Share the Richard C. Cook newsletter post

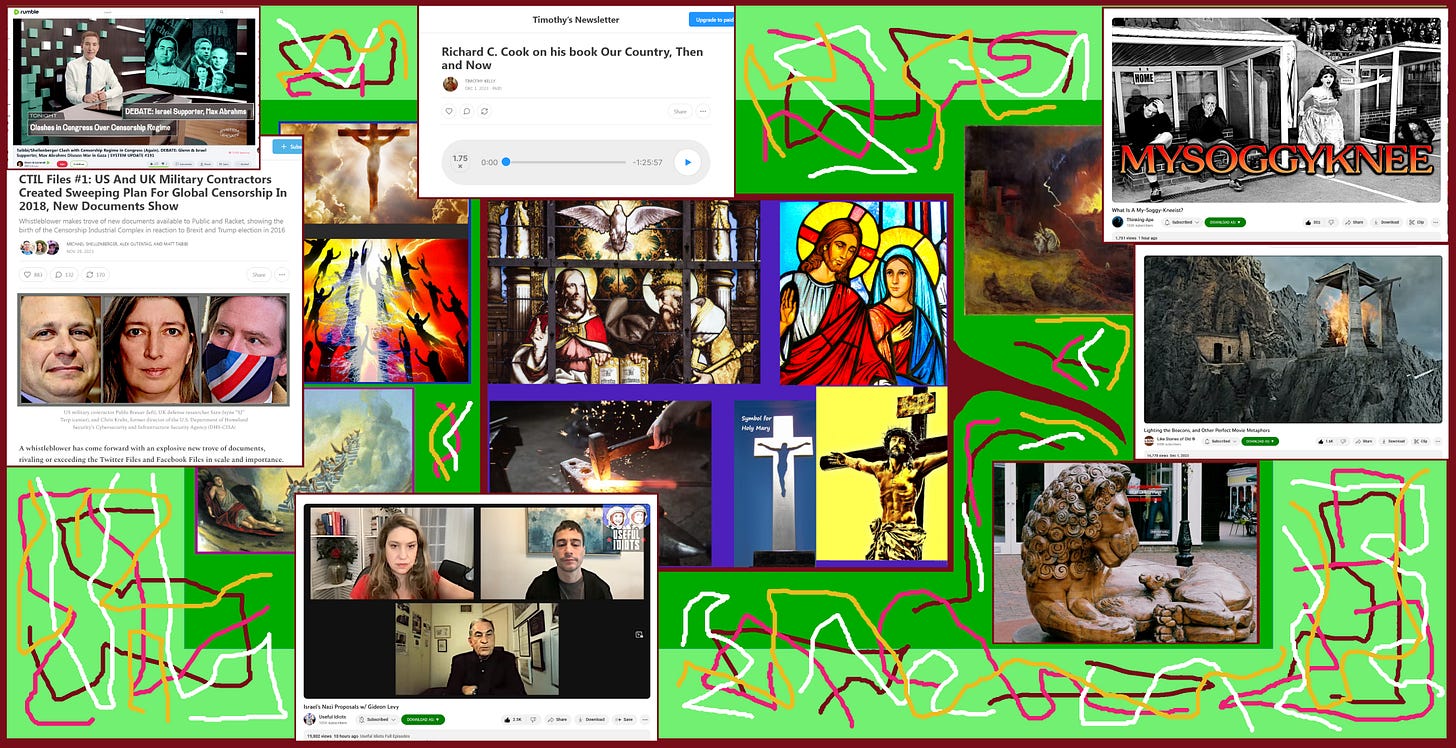(680, 111)
